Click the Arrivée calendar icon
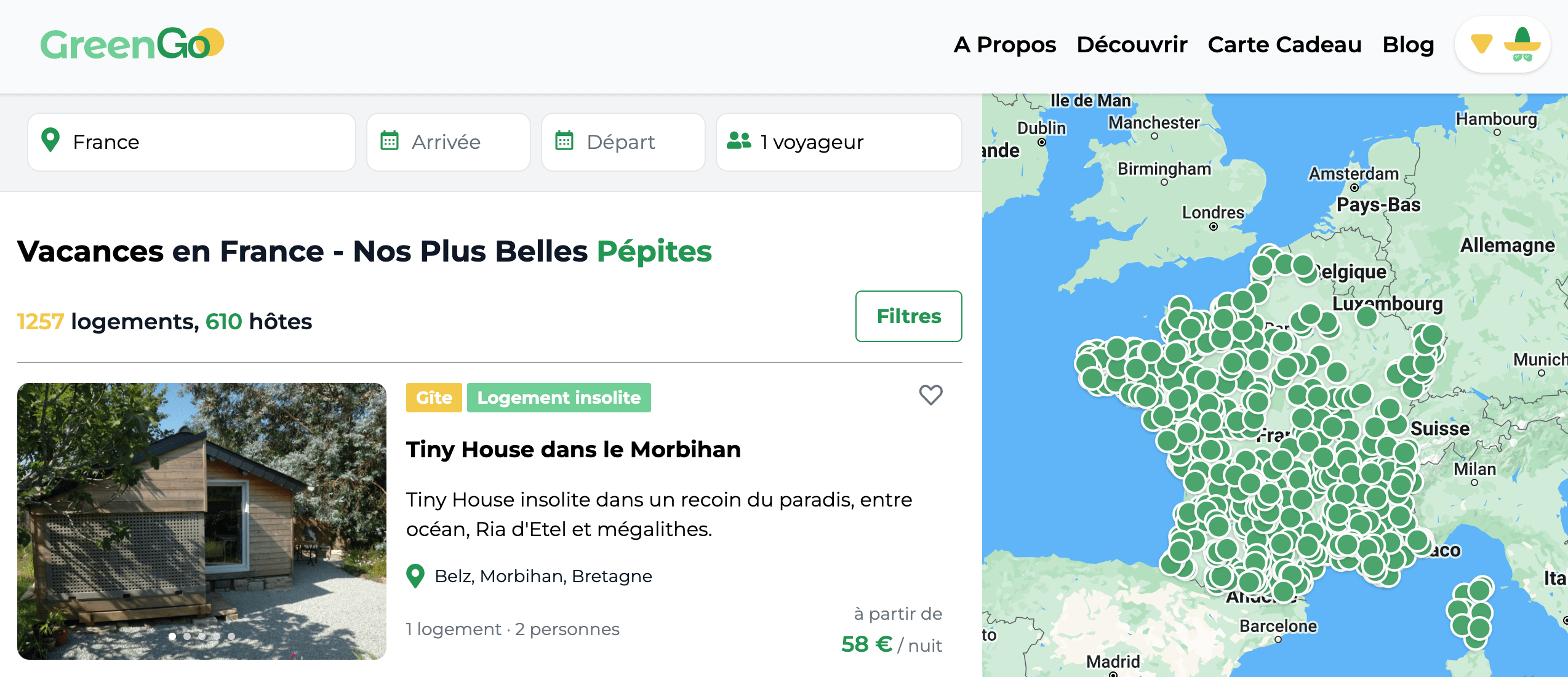1568x677 pixels. [390, 141]
